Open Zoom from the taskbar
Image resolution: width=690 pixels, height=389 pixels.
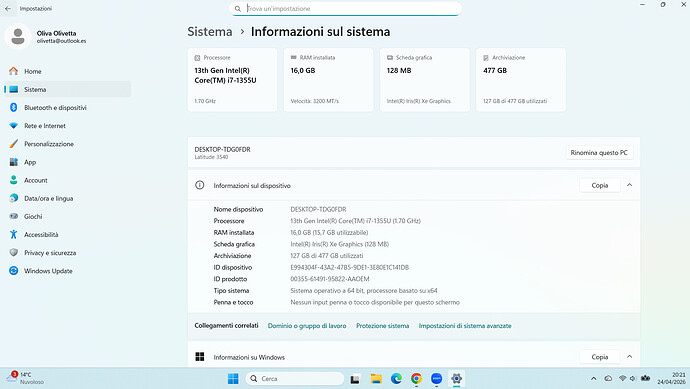pos(437,378)
